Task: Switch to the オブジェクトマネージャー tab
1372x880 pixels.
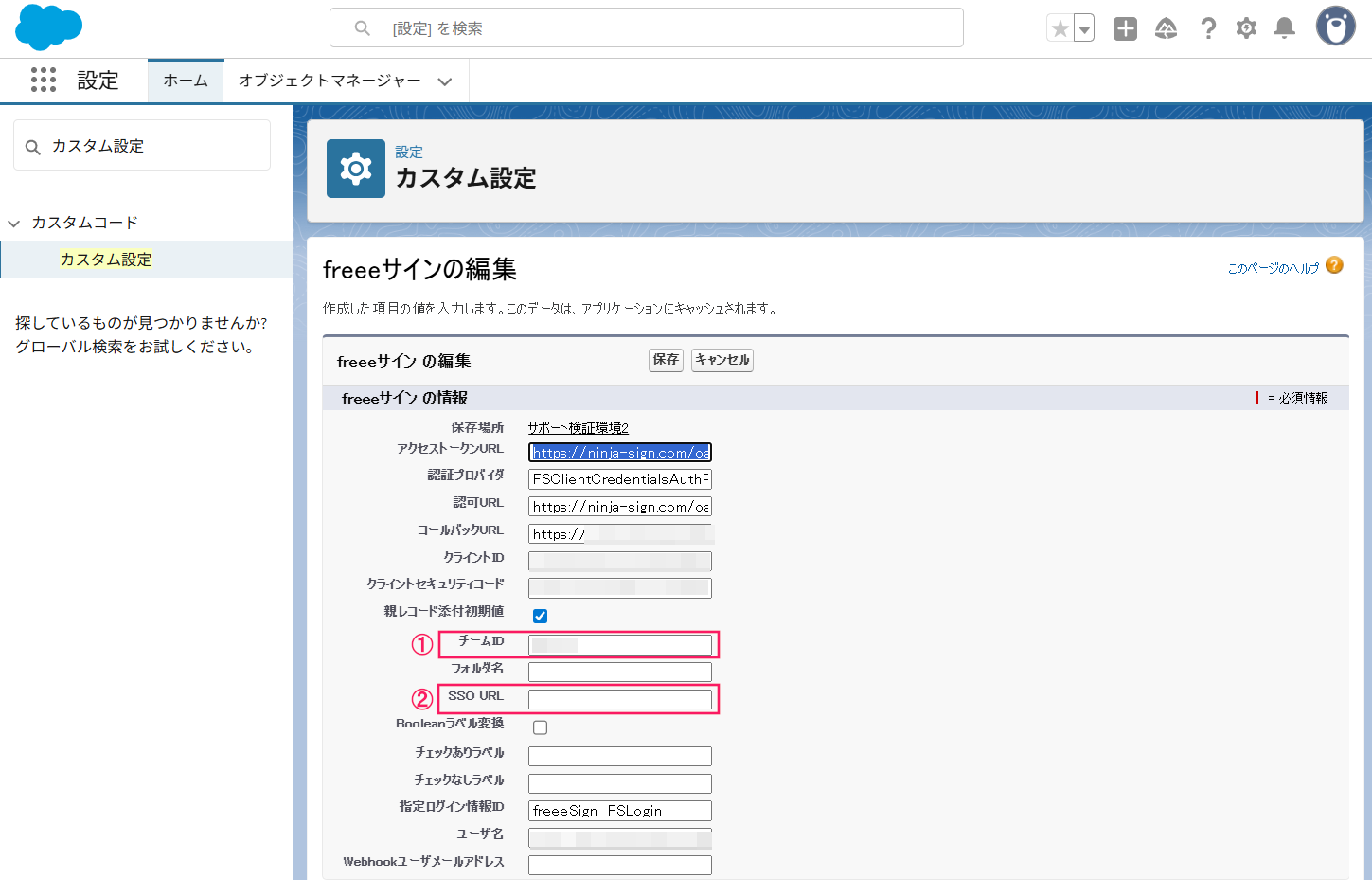Action: pyautogui.click(x=330, y=81)
